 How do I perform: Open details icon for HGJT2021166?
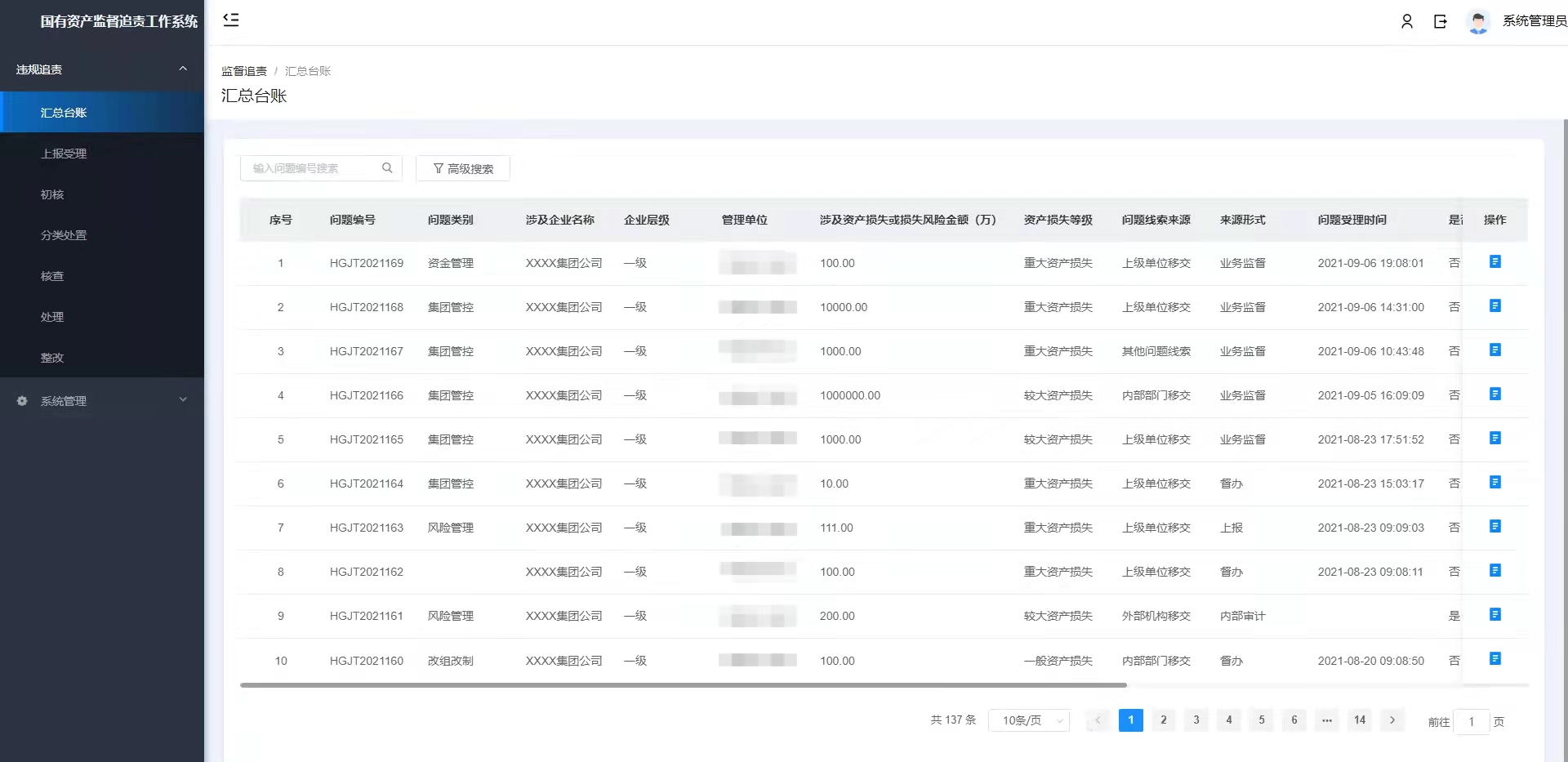[x=1495, y=394]
